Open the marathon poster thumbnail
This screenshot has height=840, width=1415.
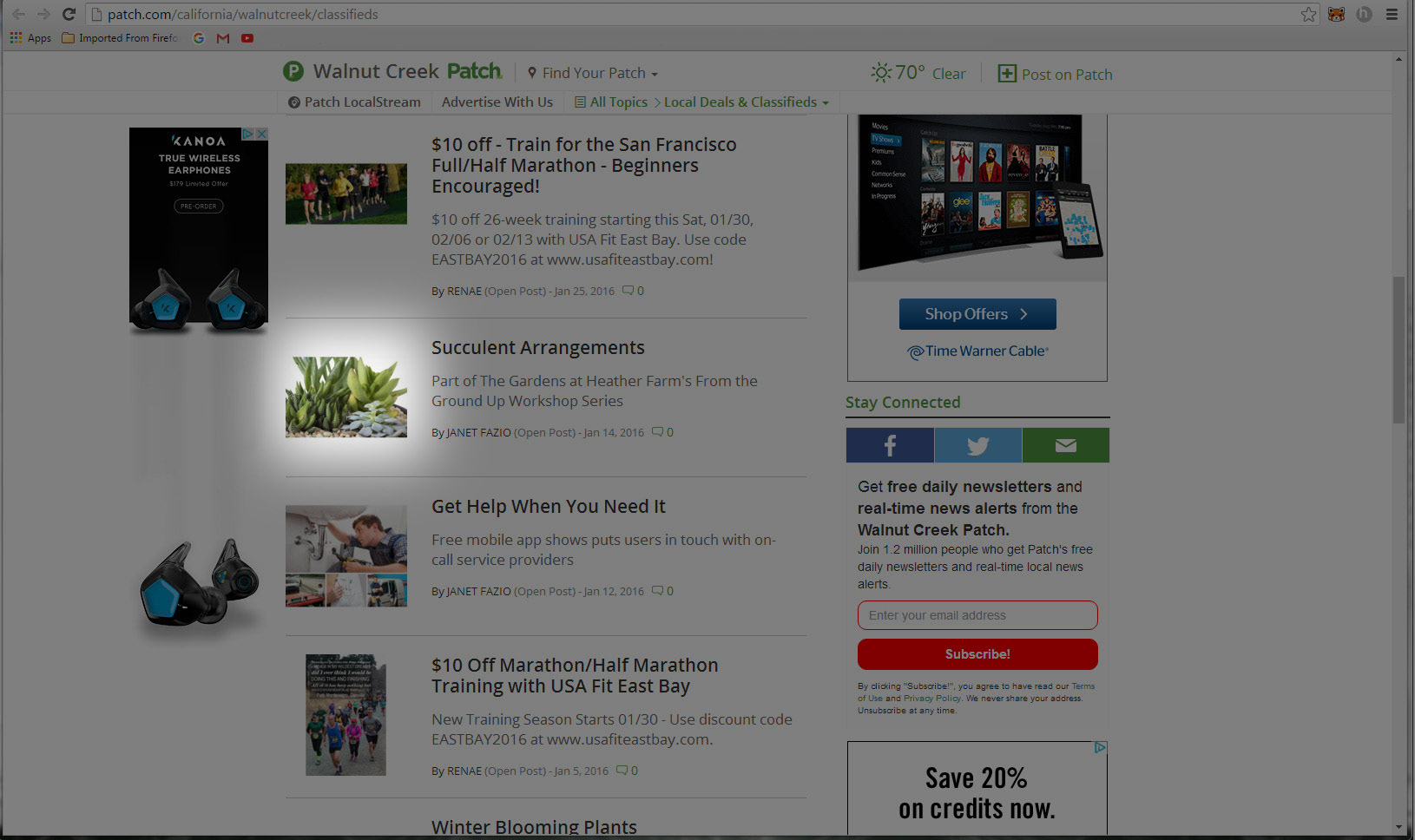346,715
